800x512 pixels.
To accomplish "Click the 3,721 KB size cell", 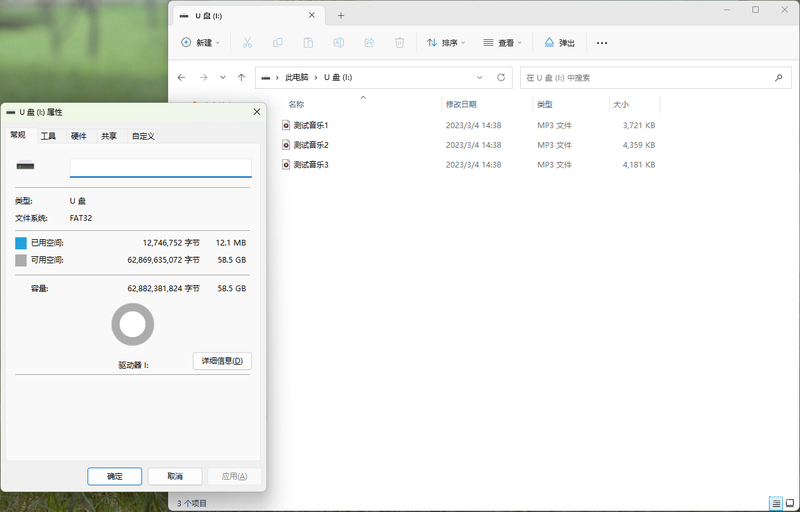I will pos(639,125).
